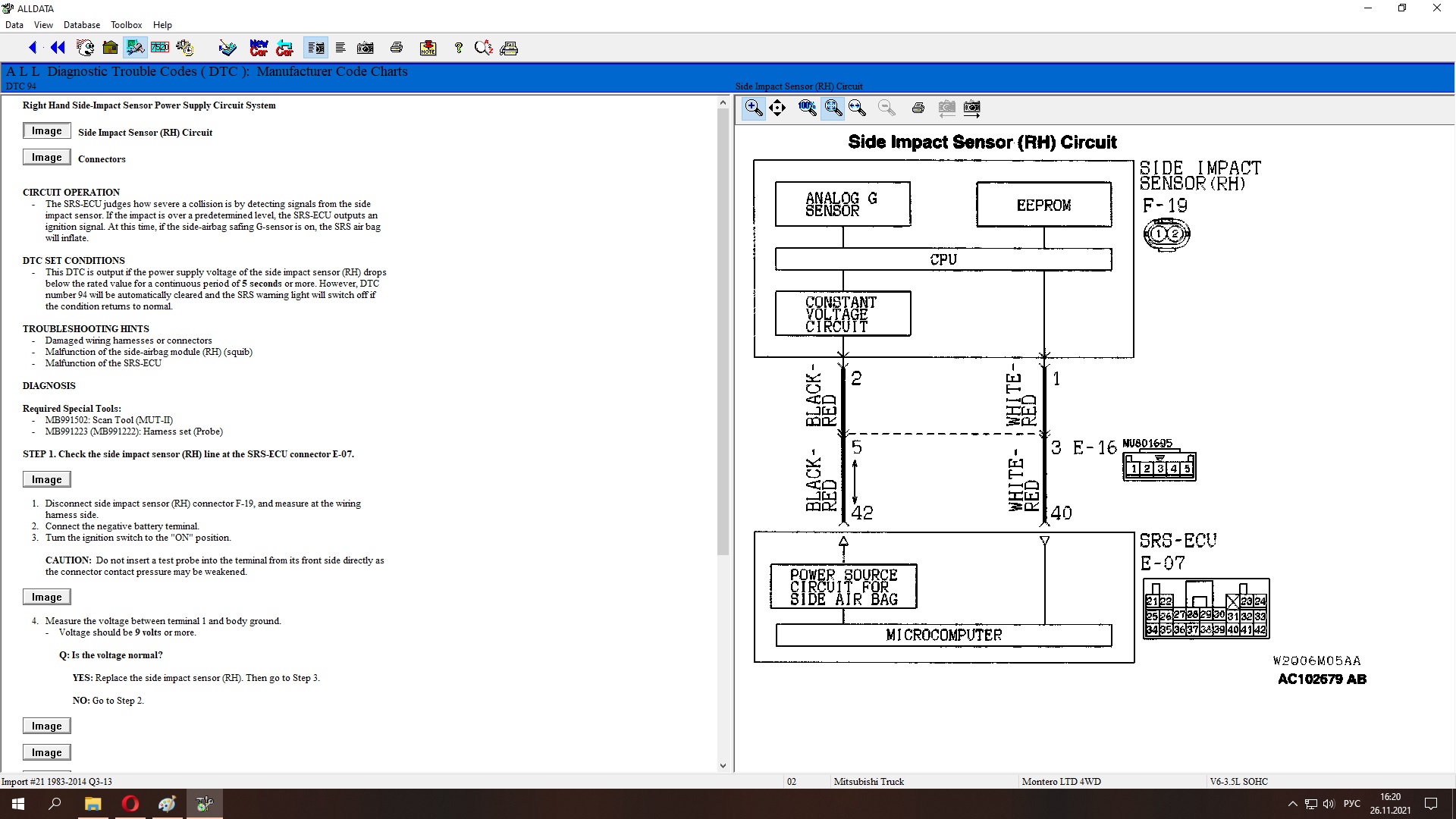Select the pan arrows tool in image viewer

pyautogui.click(x=777, y=108)
